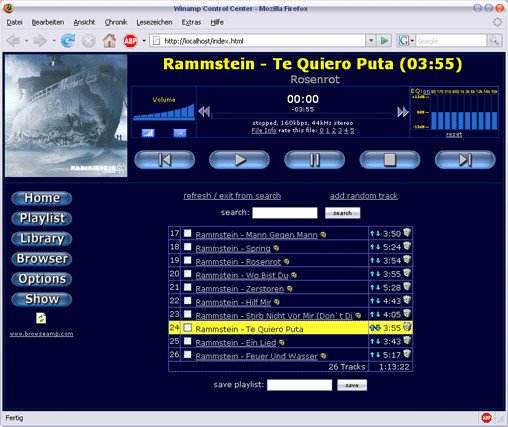The width and height of the screenshot is (508, 427).
Task: Delete track 18 Spring via trash icon
Action: tap(407, 246)
